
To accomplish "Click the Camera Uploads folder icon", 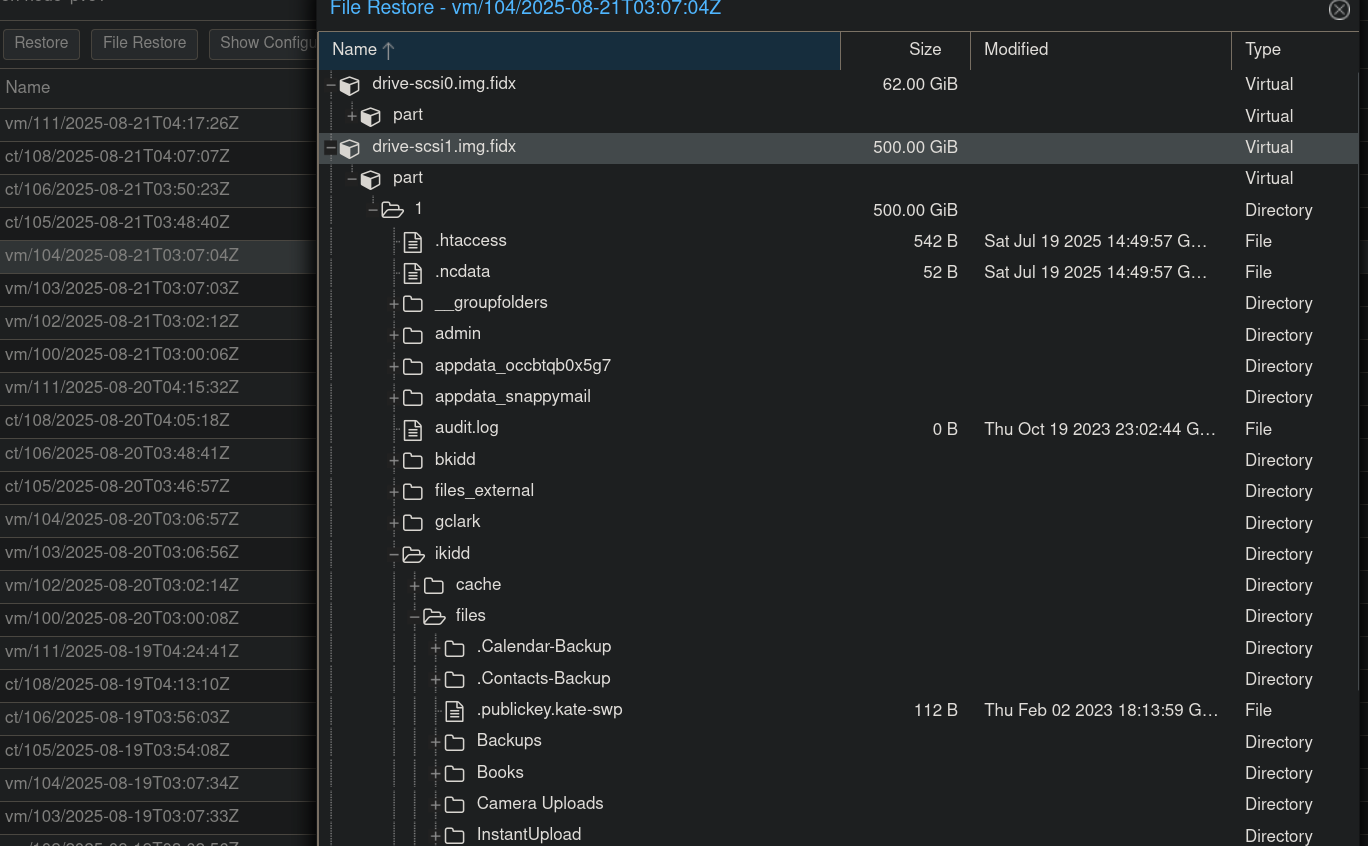I will [x=454, y=804].
